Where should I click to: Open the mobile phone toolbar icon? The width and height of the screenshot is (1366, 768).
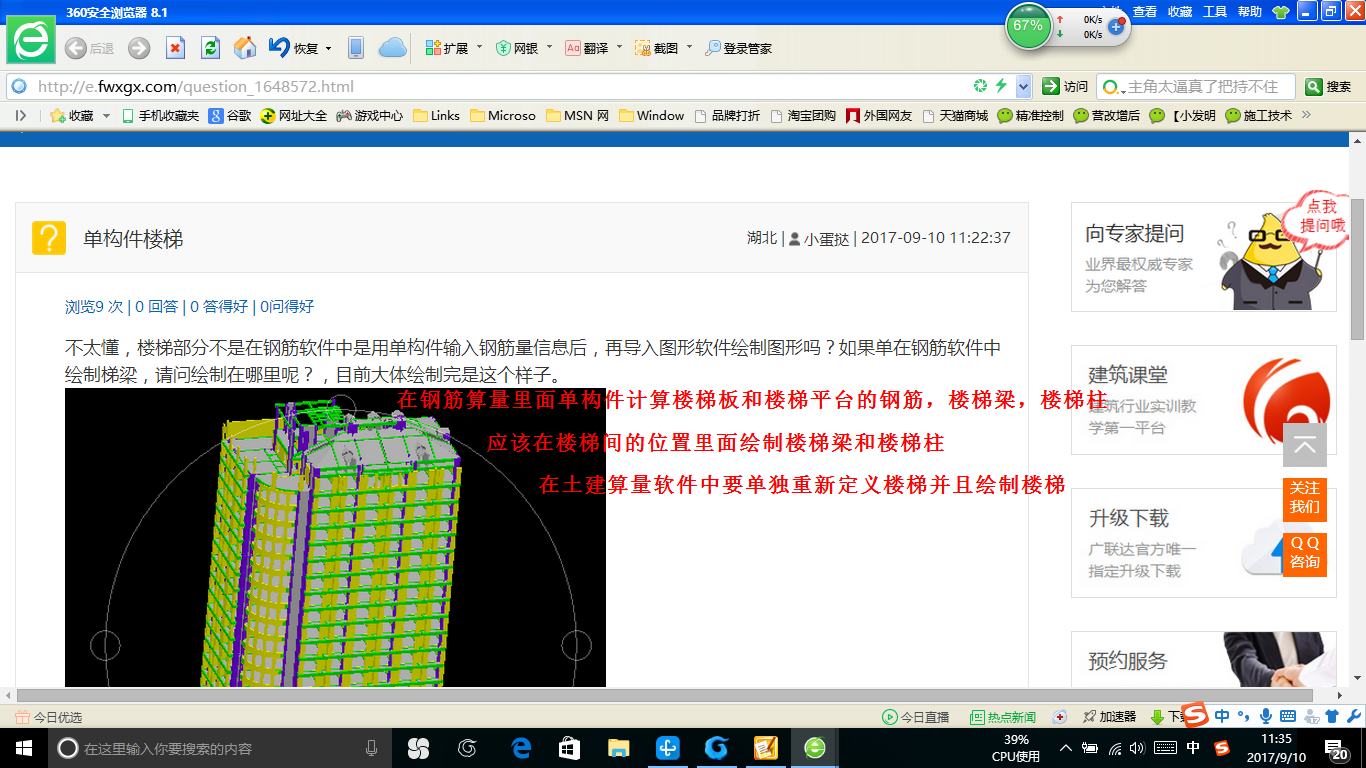pyautogui.click(x=355, y=48)
